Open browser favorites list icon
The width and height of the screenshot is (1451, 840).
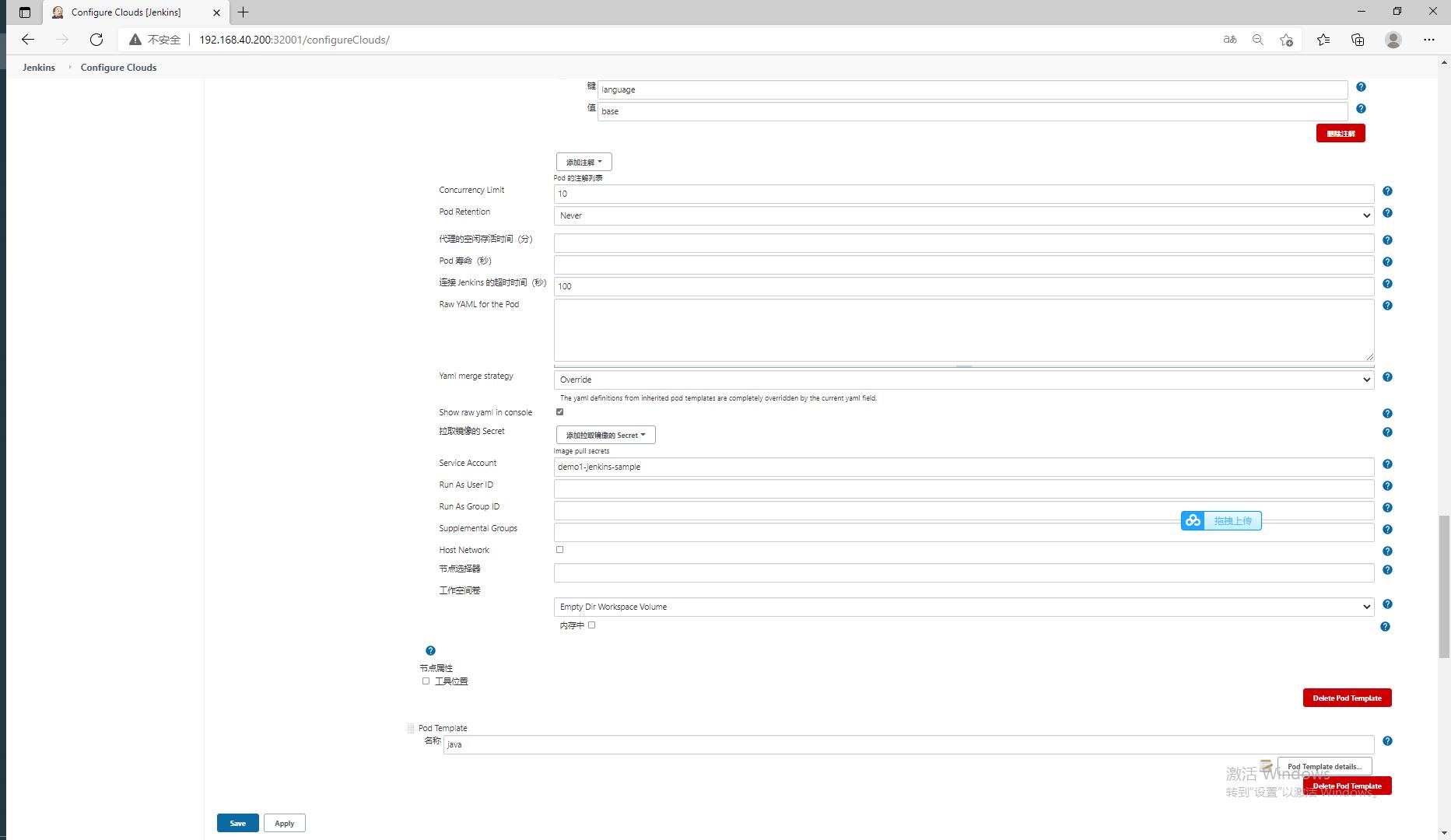click(1323, 40)
